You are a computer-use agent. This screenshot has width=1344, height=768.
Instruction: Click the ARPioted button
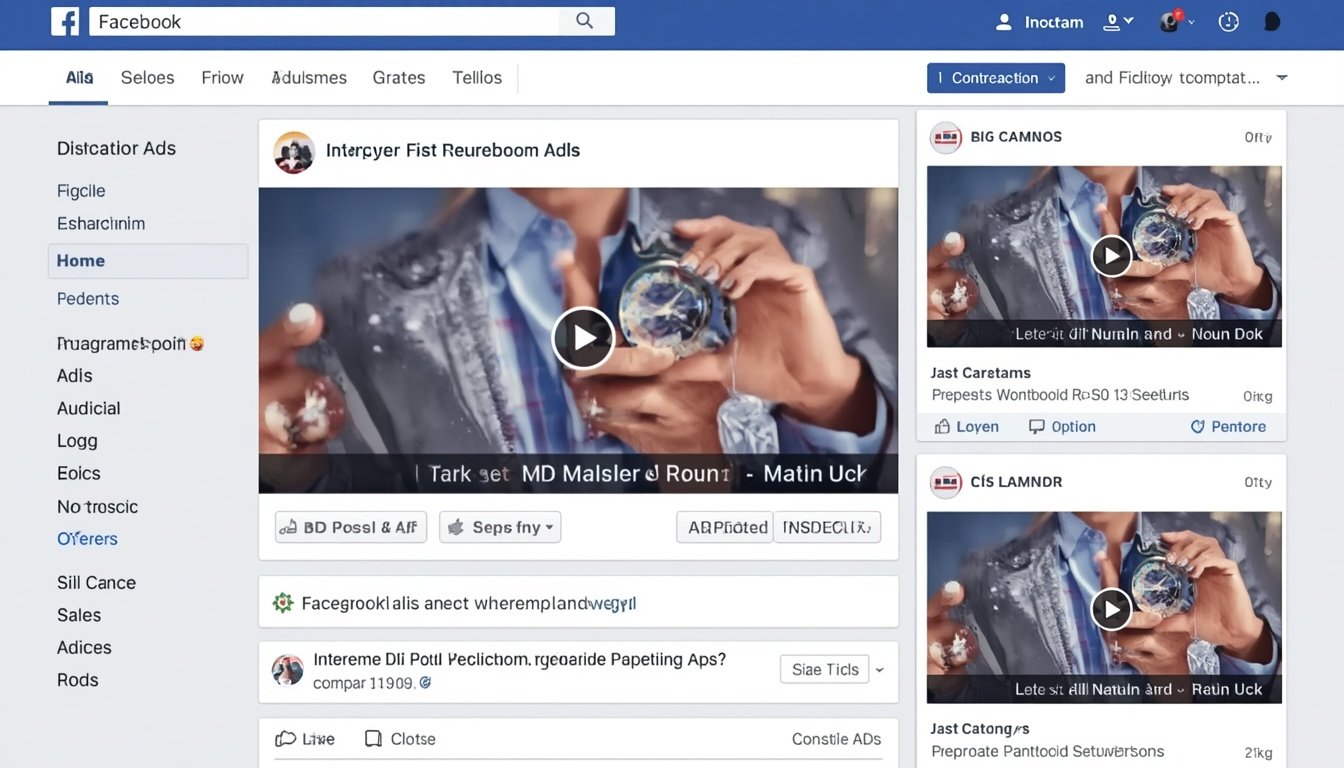coord(725,527)
